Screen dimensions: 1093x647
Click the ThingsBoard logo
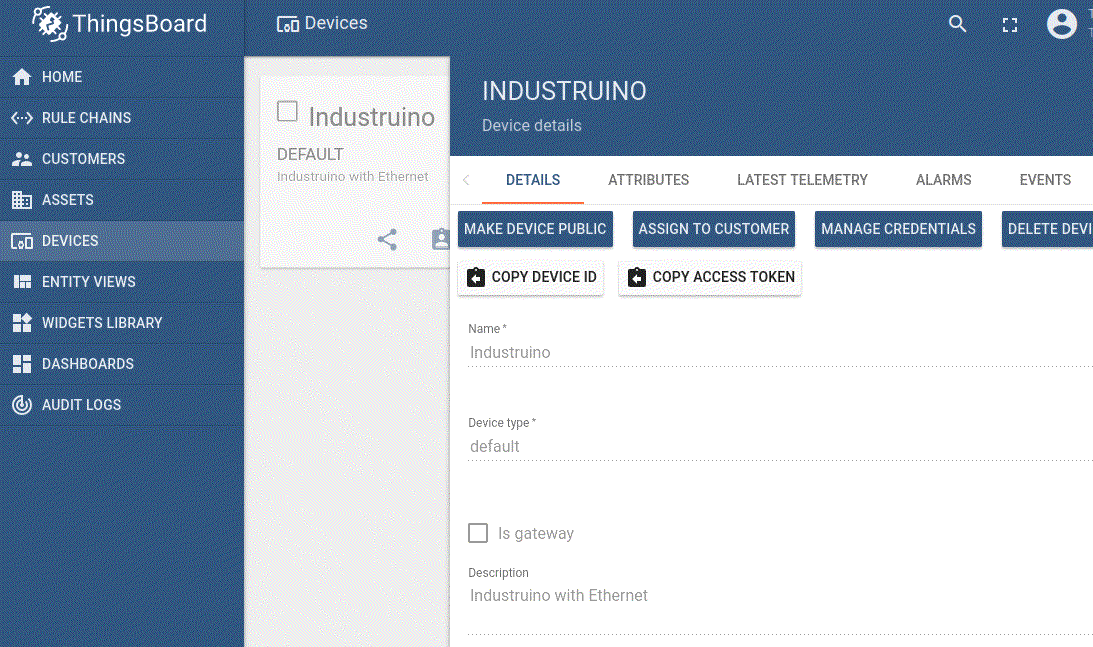(x=120, y=24)
